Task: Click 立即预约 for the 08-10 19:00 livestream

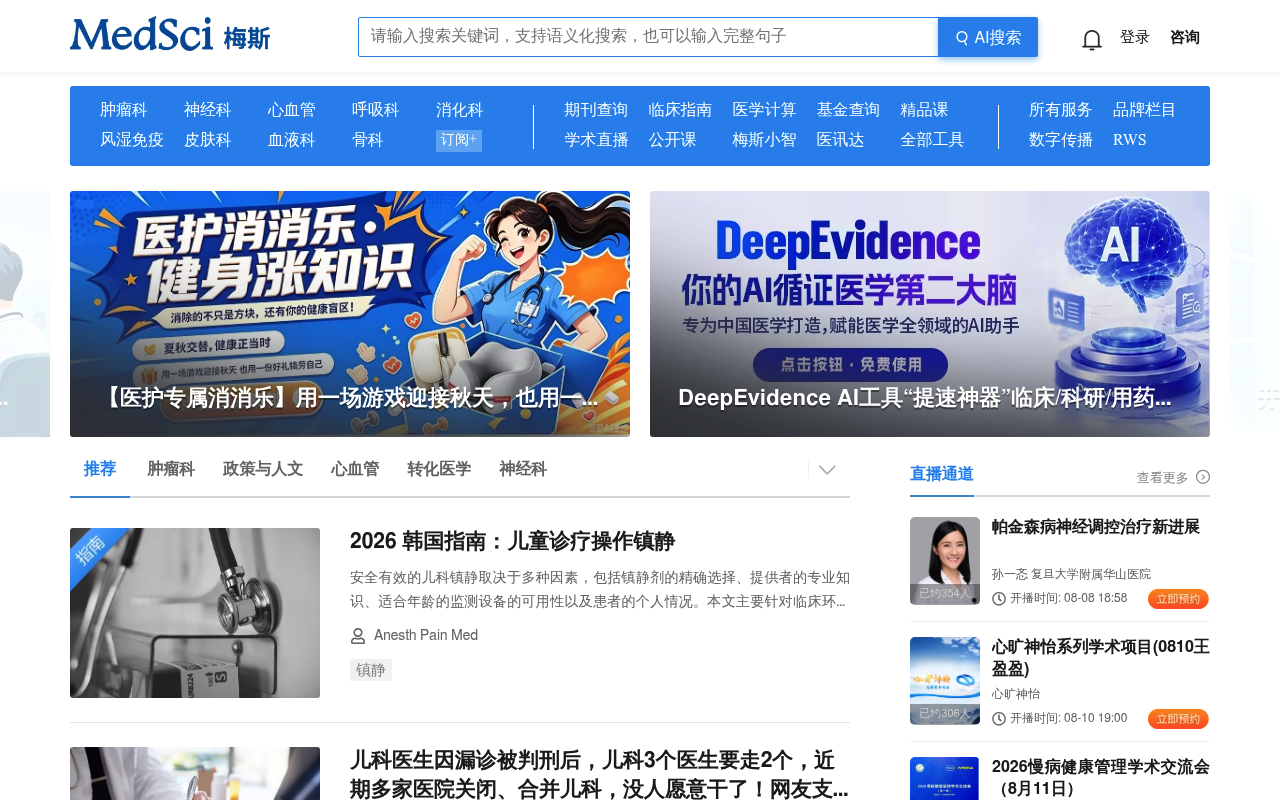Action: tap(1178, 719)
